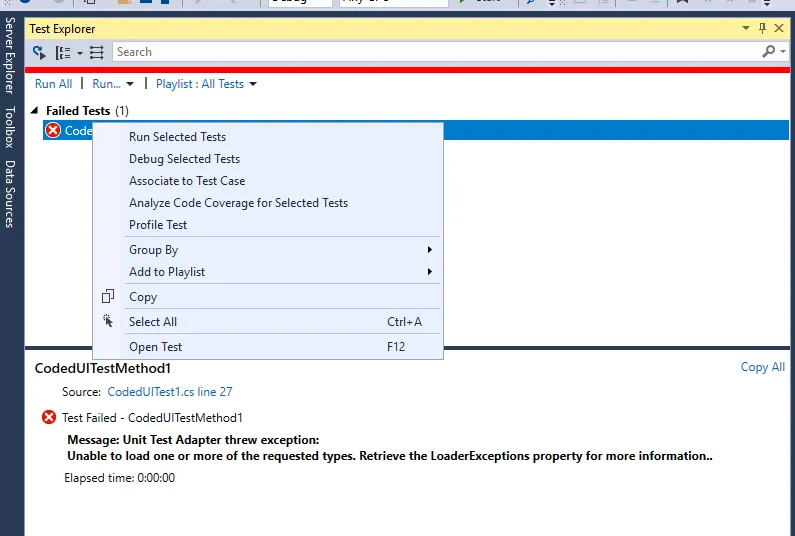Choose Profile Test menu entry
The image size is (795, 536).
pos(268,225)
